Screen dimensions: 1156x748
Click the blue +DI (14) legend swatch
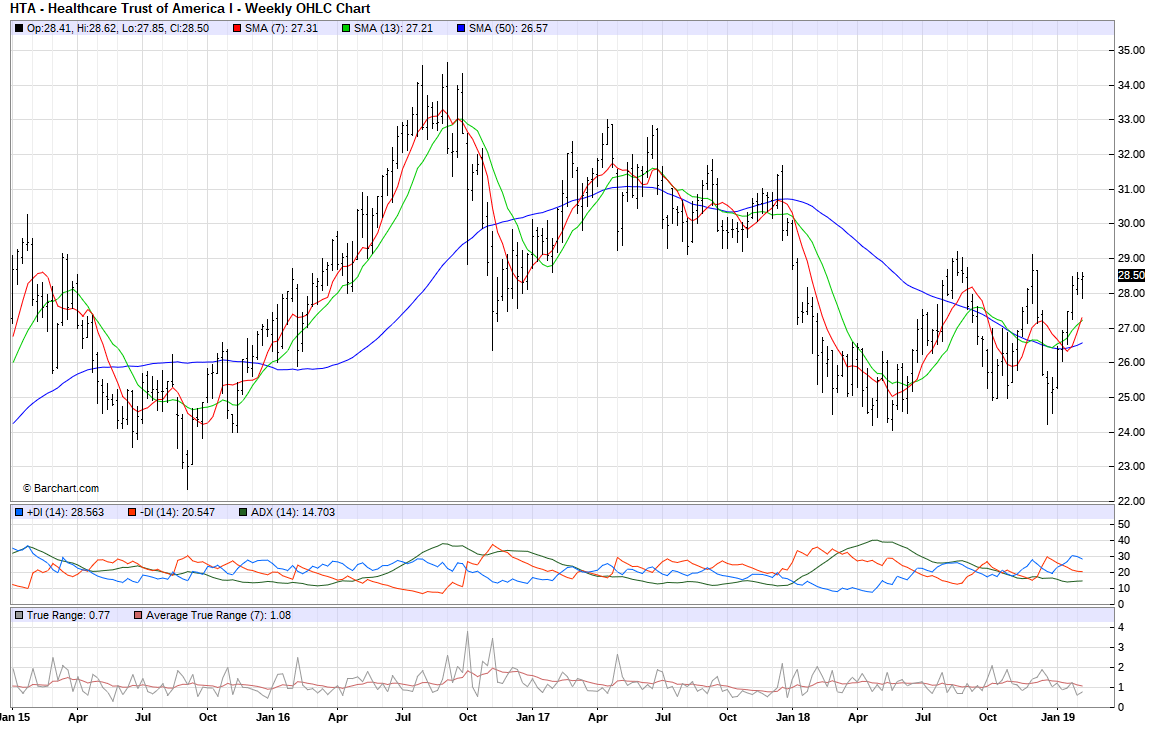(19, 512)
